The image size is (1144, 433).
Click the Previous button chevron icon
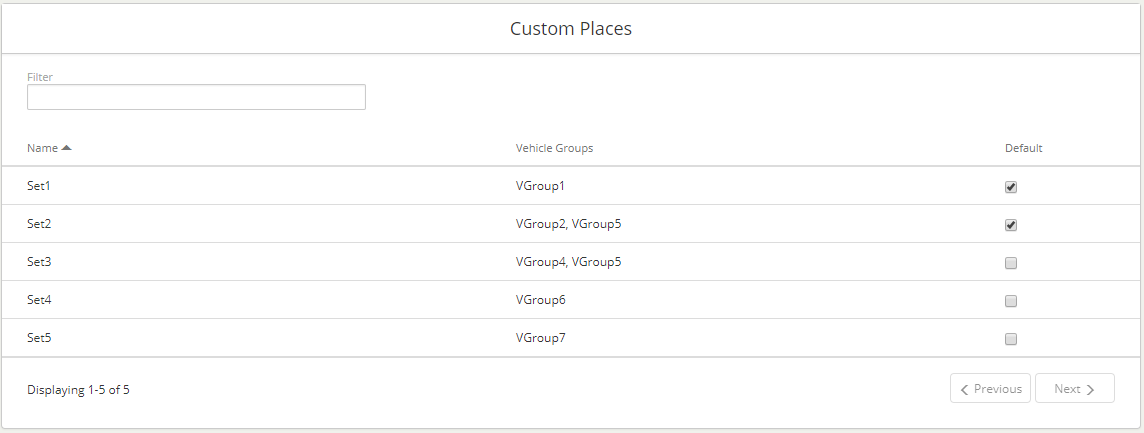(x=965, y=389)
